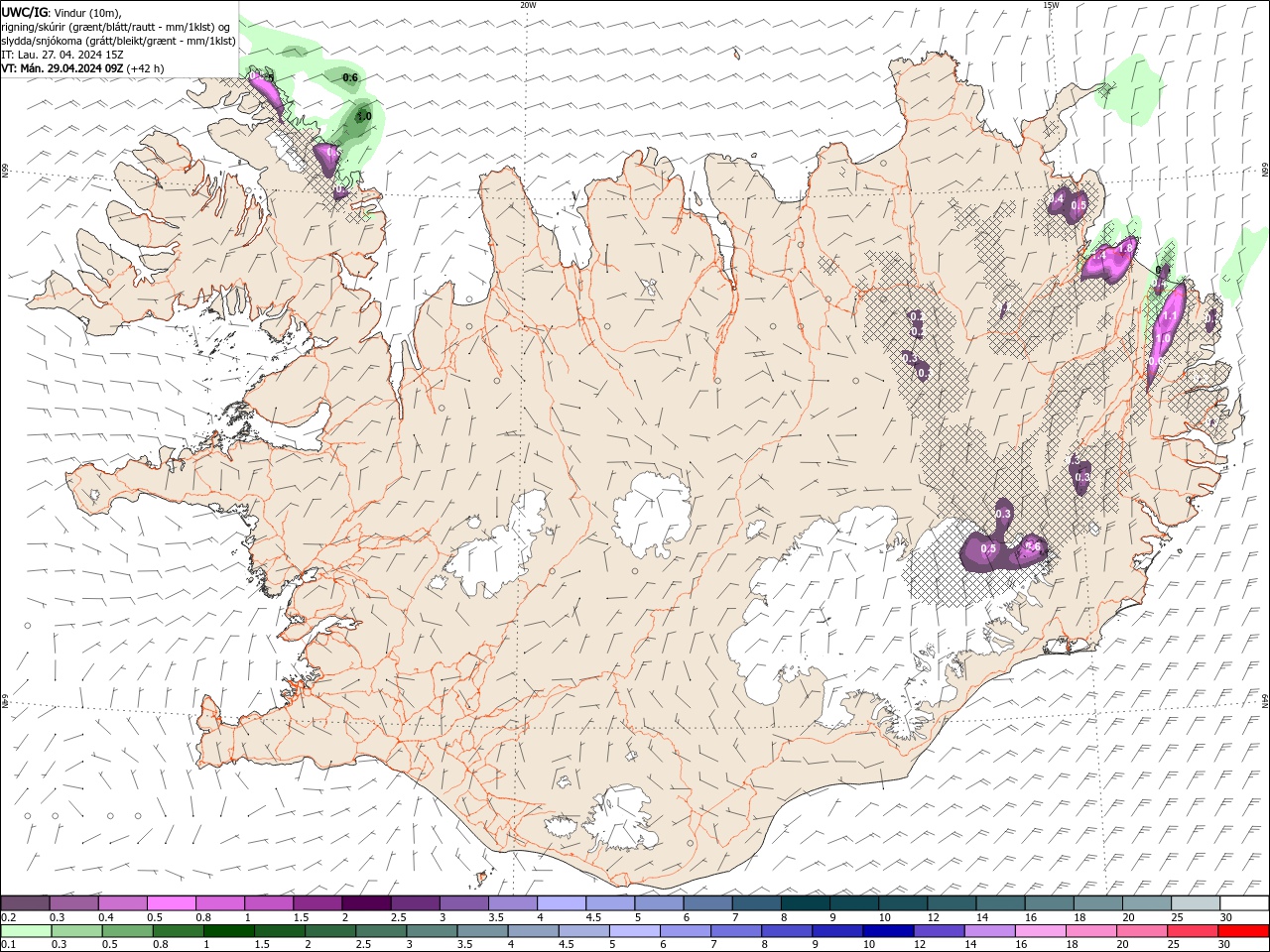Select the bright pink snow swatch starting at 0.5
Image resolution: width=1270 pixels, height=952 pixels.
[172, 903]
